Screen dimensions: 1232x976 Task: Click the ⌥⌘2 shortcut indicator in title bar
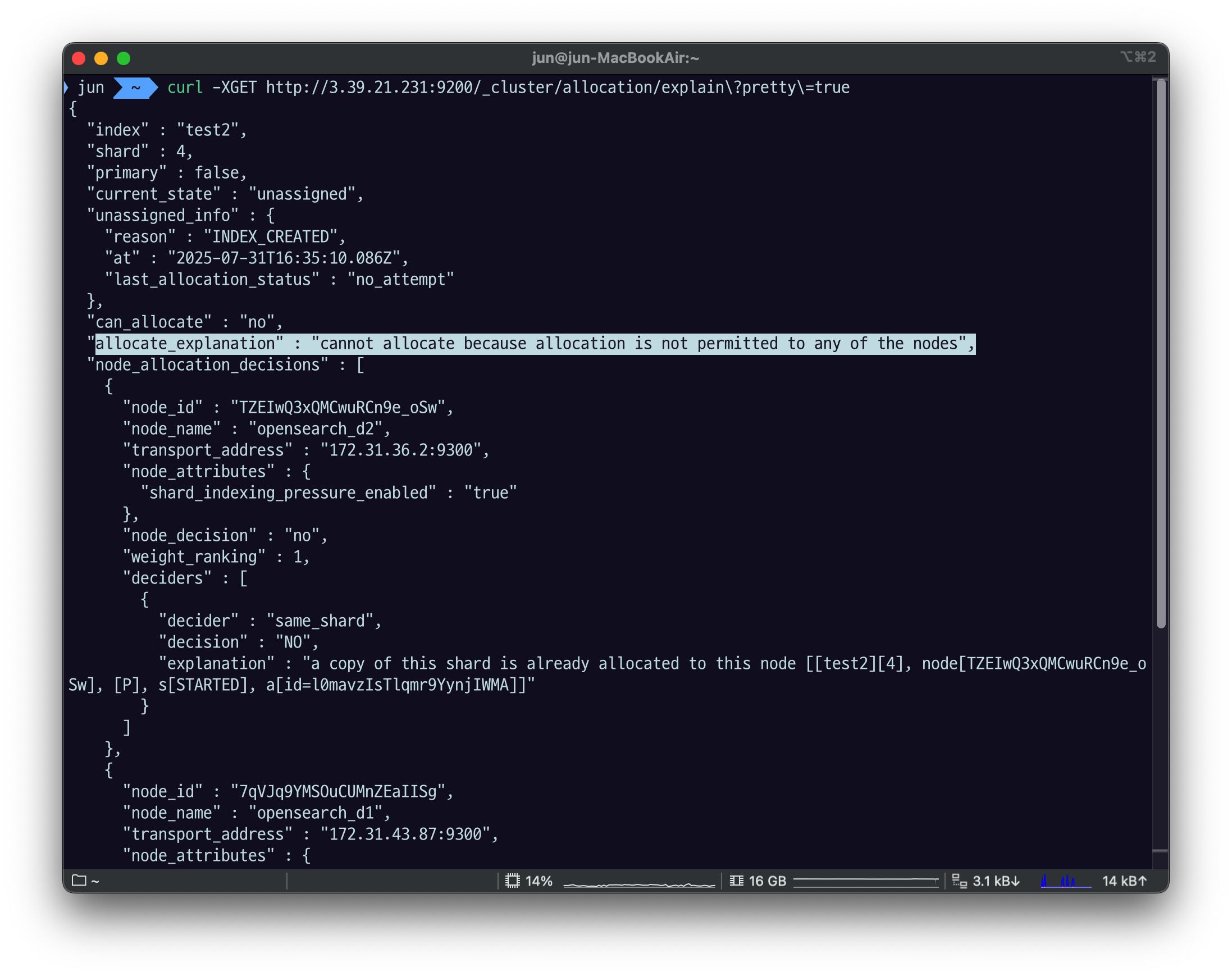1138,57
